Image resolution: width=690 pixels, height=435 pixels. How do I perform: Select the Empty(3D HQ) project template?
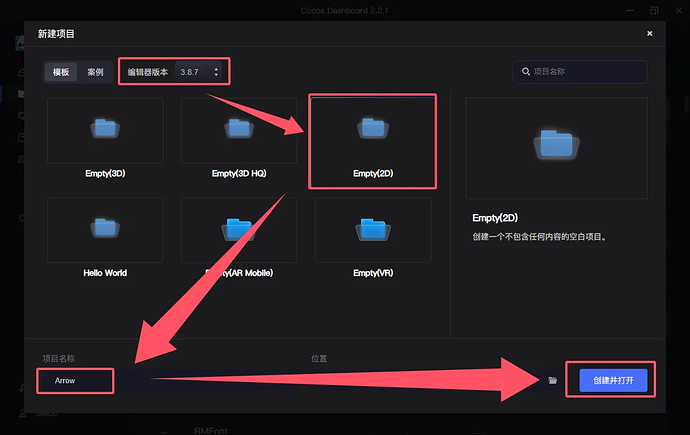point(239,131)
